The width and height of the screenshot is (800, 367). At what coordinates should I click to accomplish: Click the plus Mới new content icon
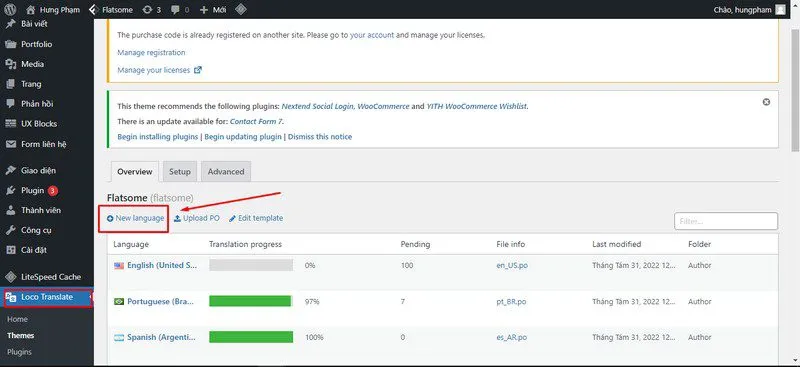[x=204, y=9]
